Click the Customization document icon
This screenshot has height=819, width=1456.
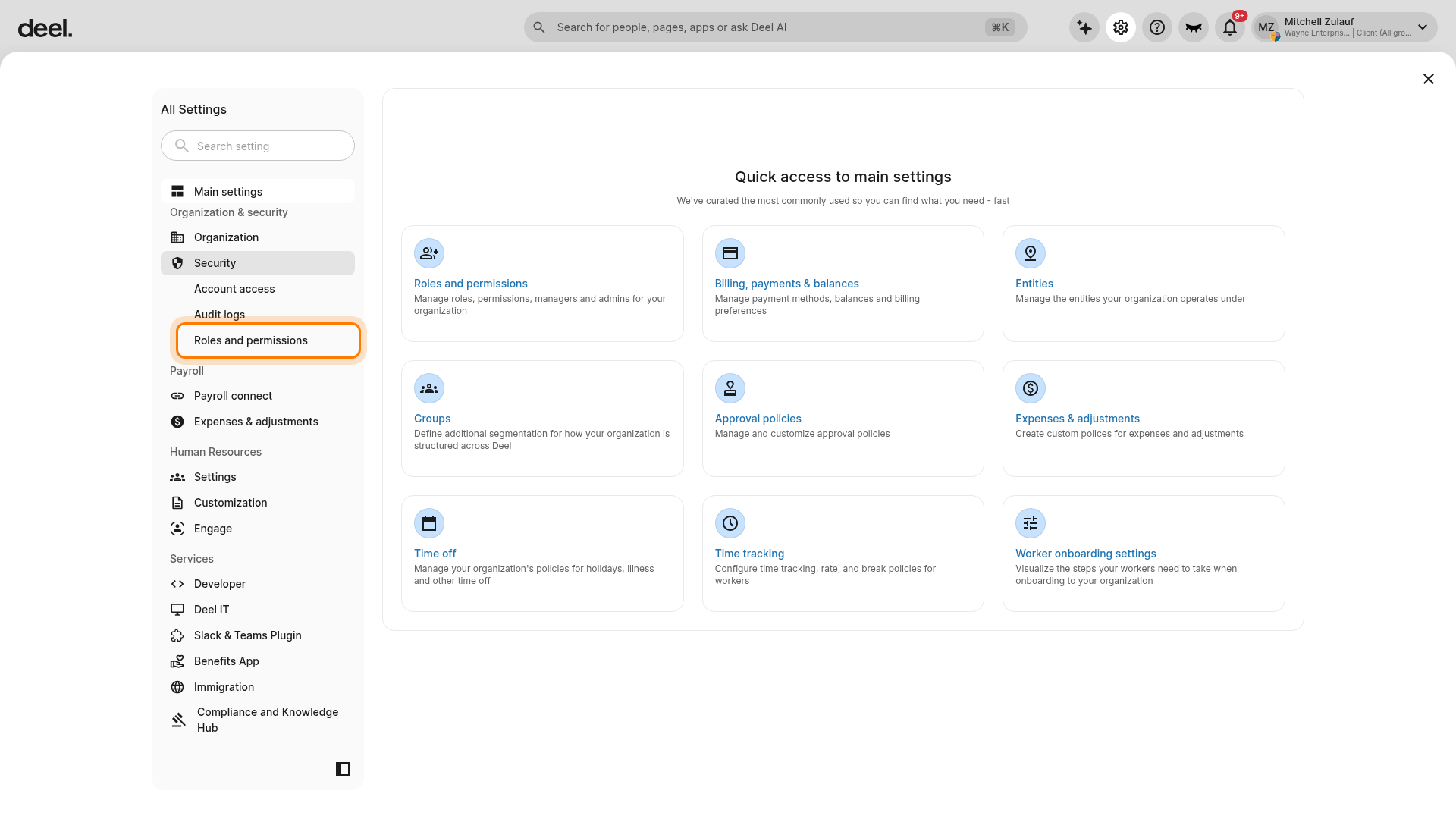[177, 503]
